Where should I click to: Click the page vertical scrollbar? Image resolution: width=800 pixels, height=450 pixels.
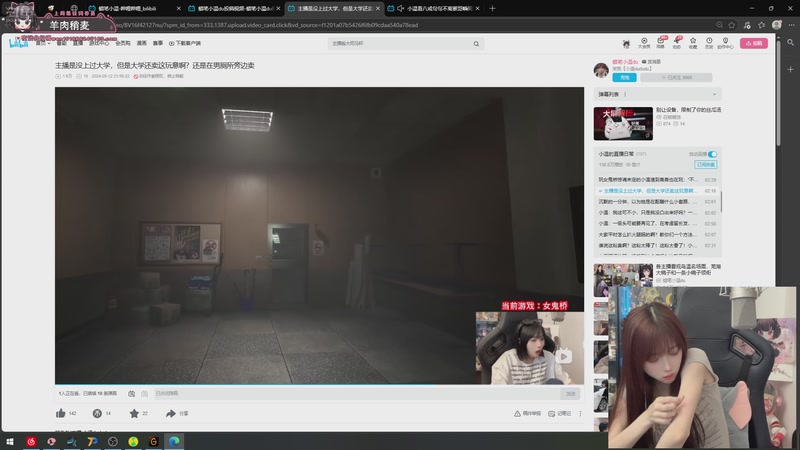tap(778, 92)
